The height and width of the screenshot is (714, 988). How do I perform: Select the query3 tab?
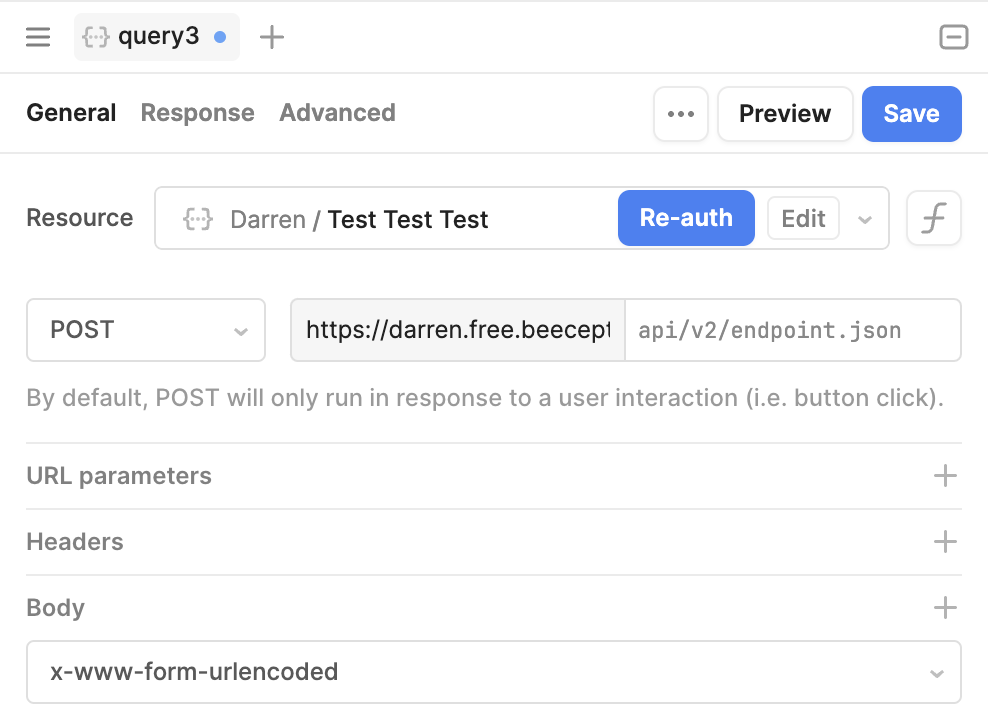[157, 38]
